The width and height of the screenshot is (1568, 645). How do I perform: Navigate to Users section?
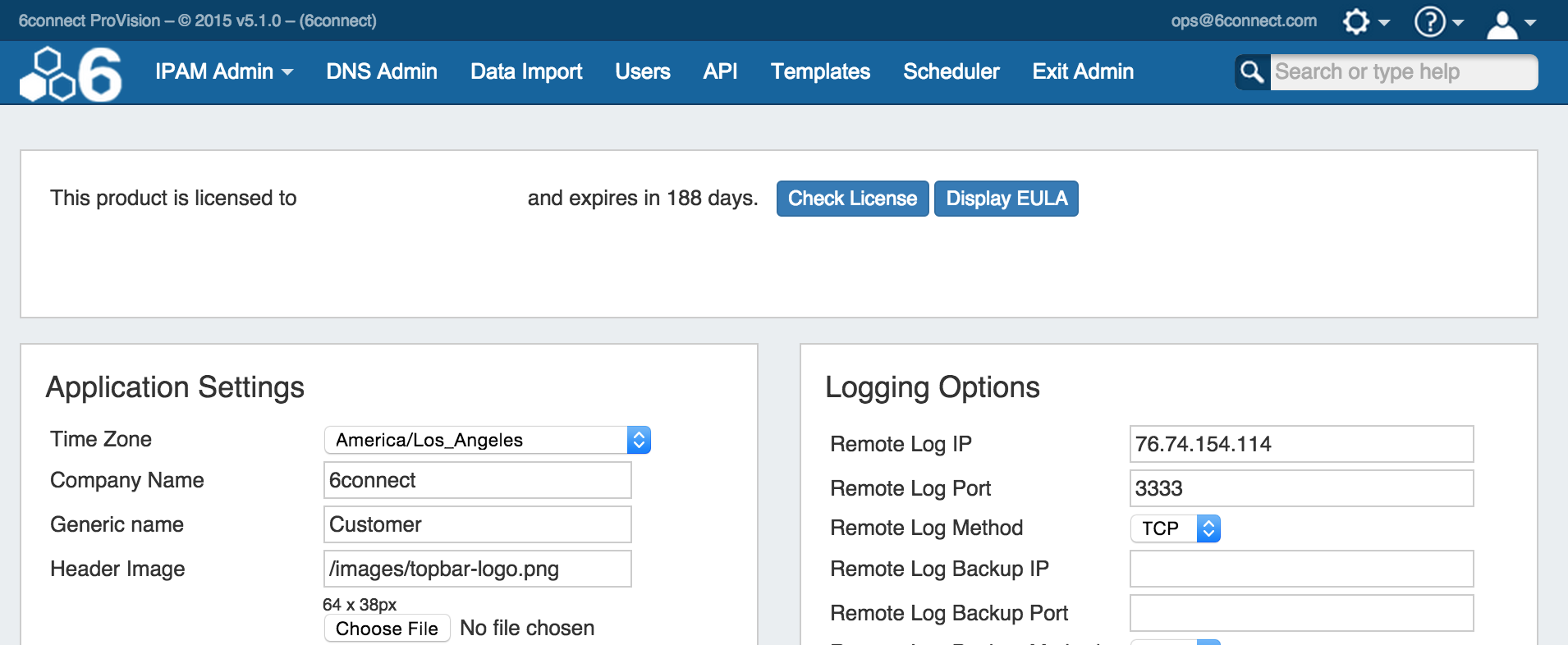[x=642, y=72]
